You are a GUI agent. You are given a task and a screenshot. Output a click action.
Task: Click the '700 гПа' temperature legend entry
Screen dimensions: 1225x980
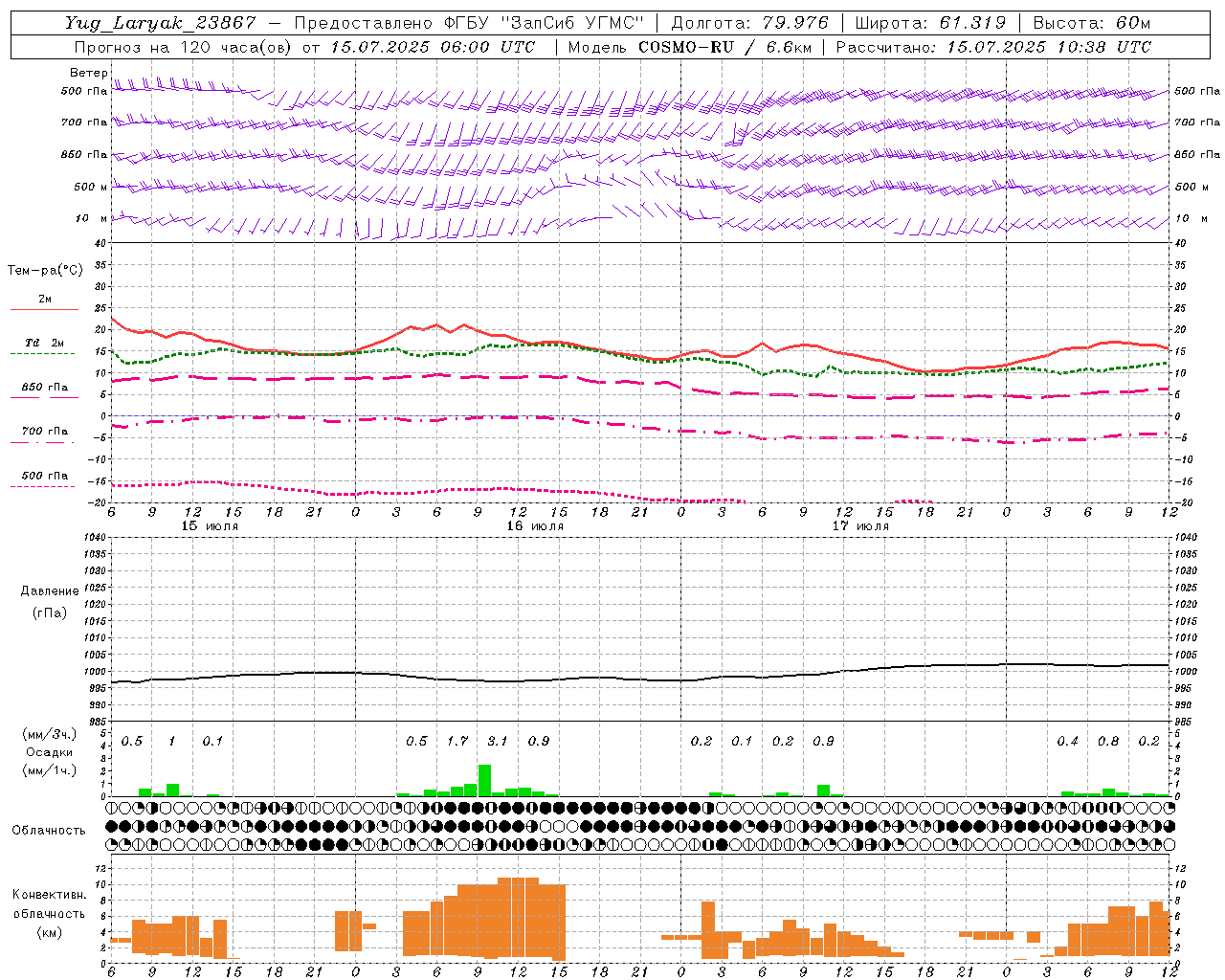pos(44,432)
